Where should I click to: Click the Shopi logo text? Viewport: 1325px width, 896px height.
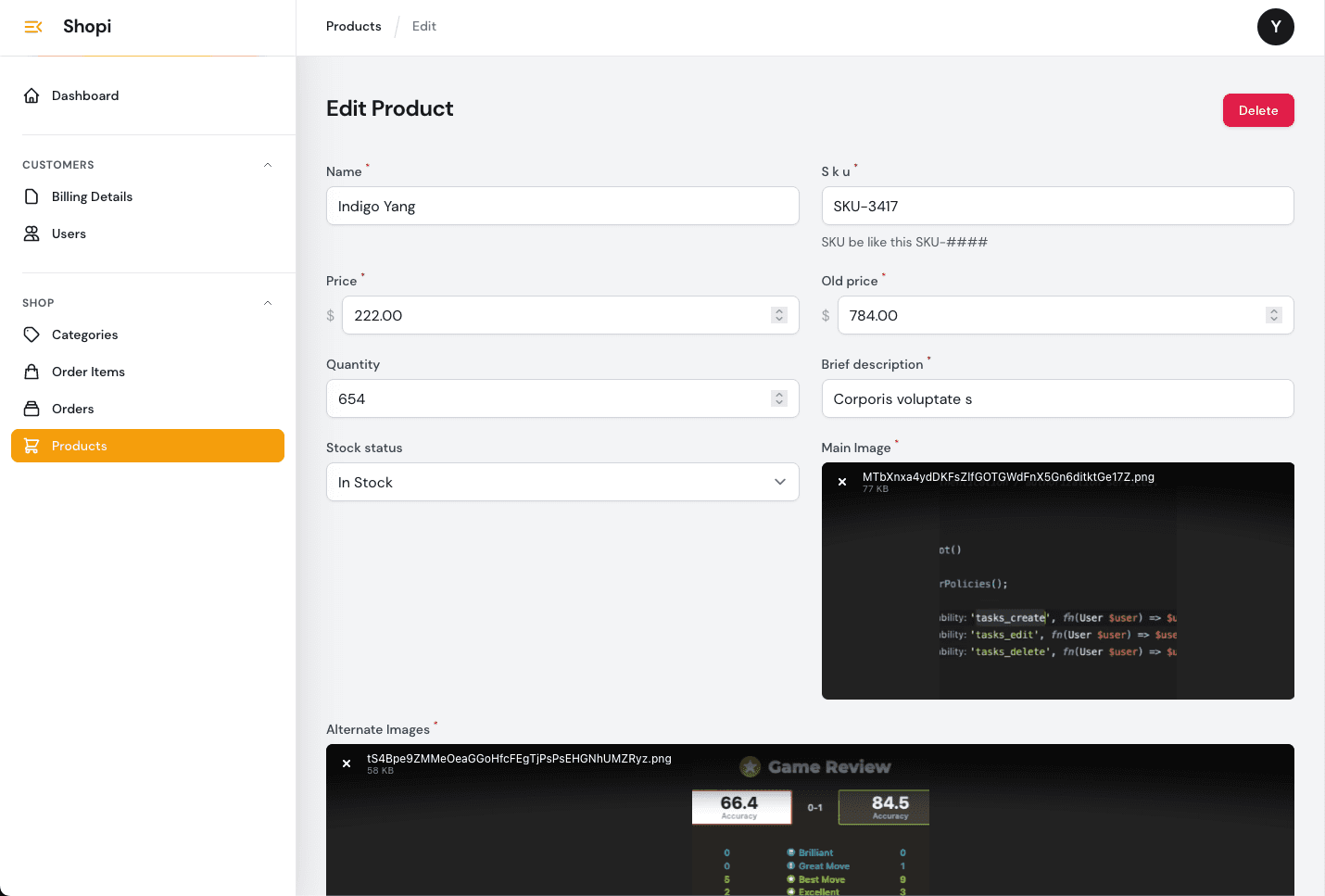coord(87,26)
